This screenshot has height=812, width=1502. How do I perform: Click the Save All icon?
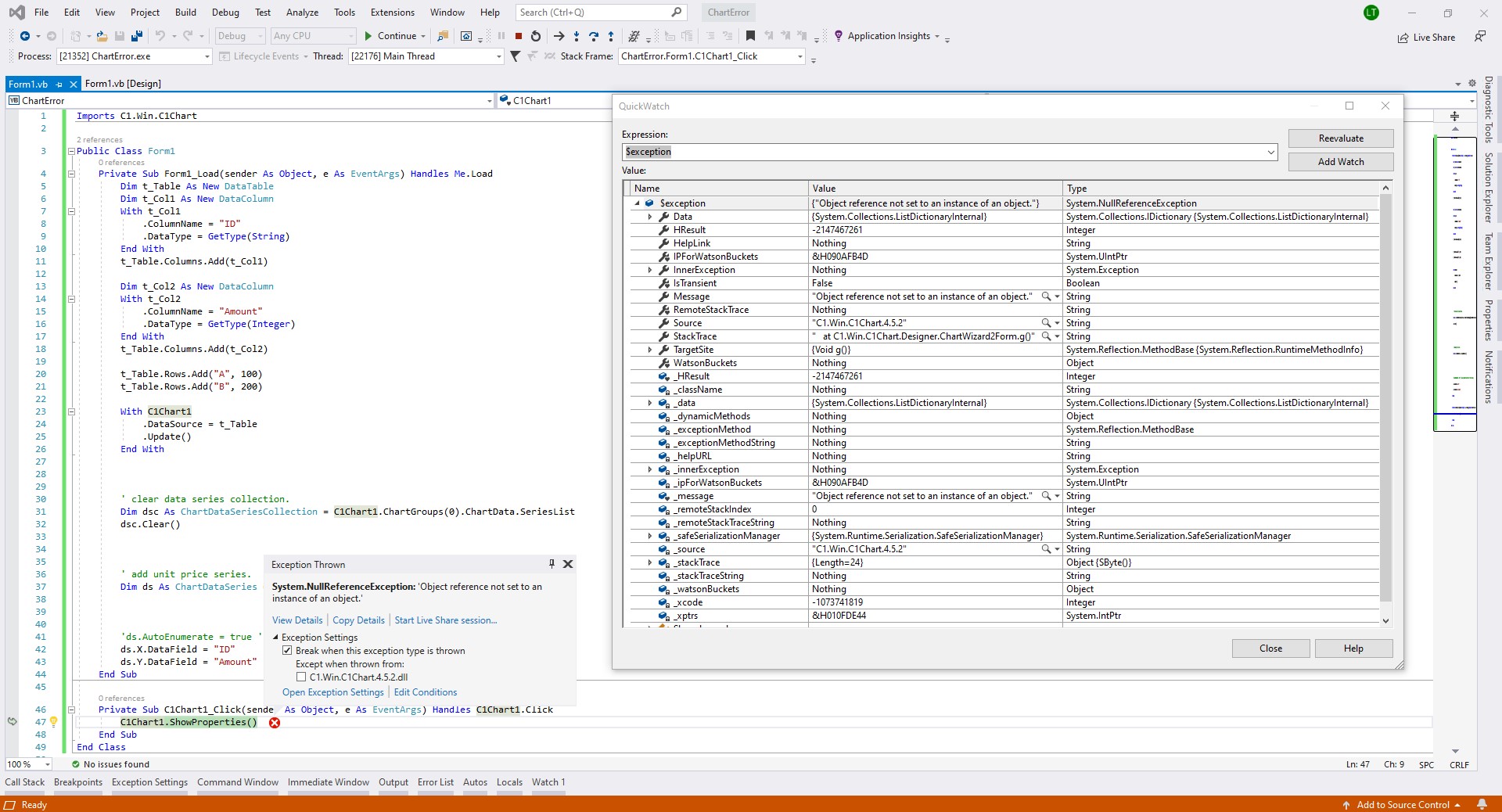click(x=137, y=36)
